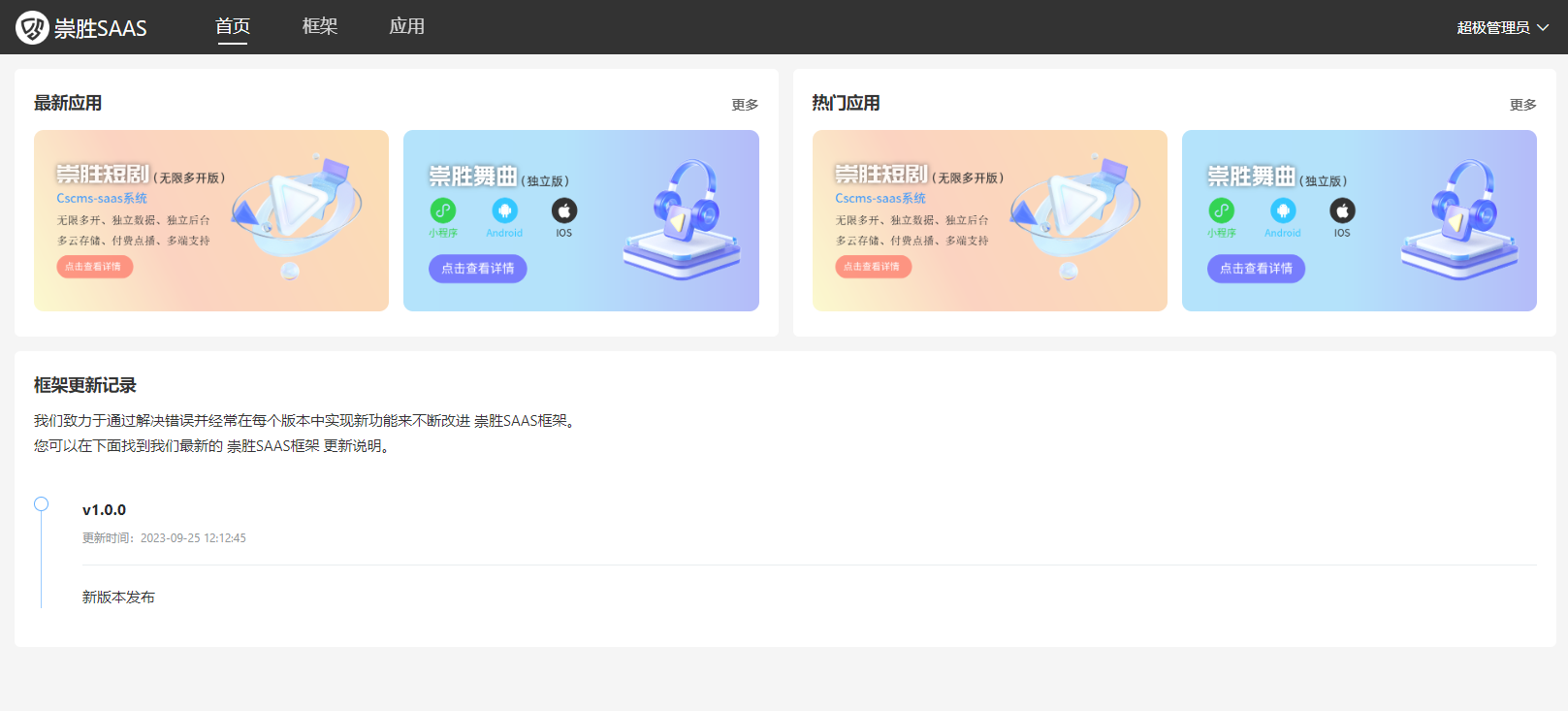Click play-button illustration in 热门应用 崇胜短剧 banner

(x=1073, y=209)
